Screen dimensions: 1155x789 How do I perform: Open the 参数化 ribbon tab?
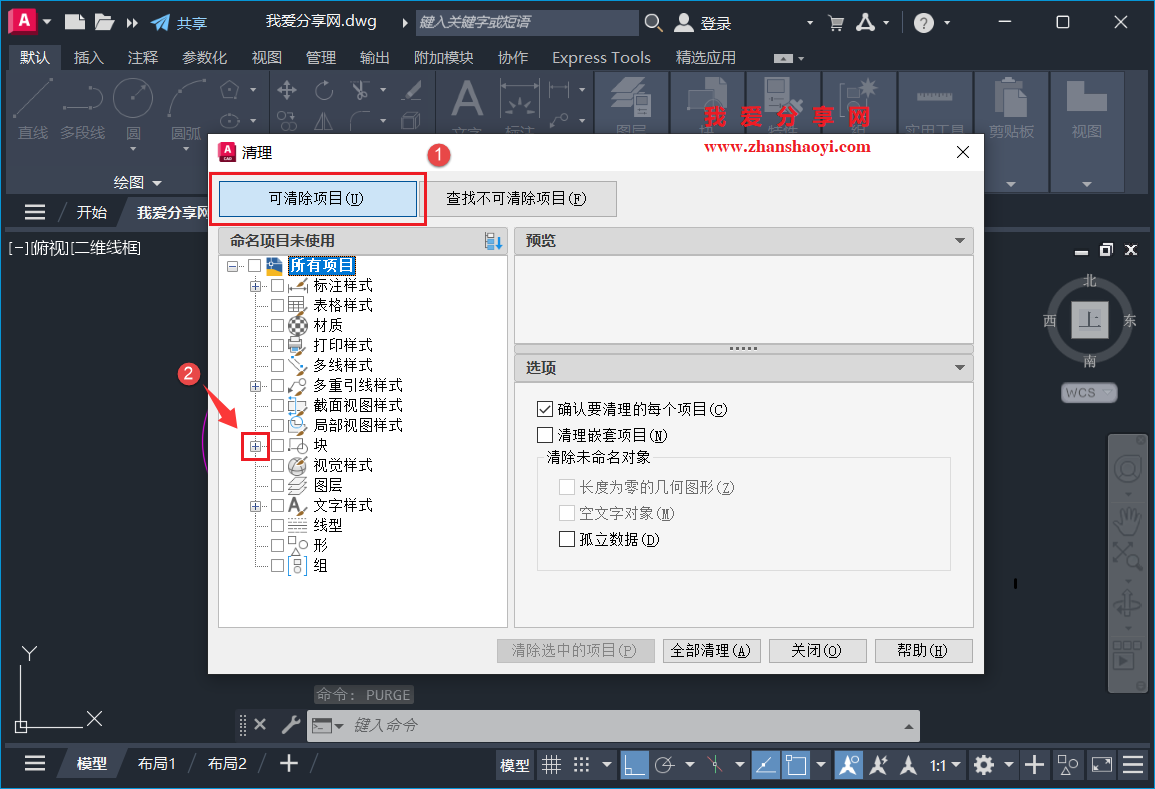coord(204,57)
